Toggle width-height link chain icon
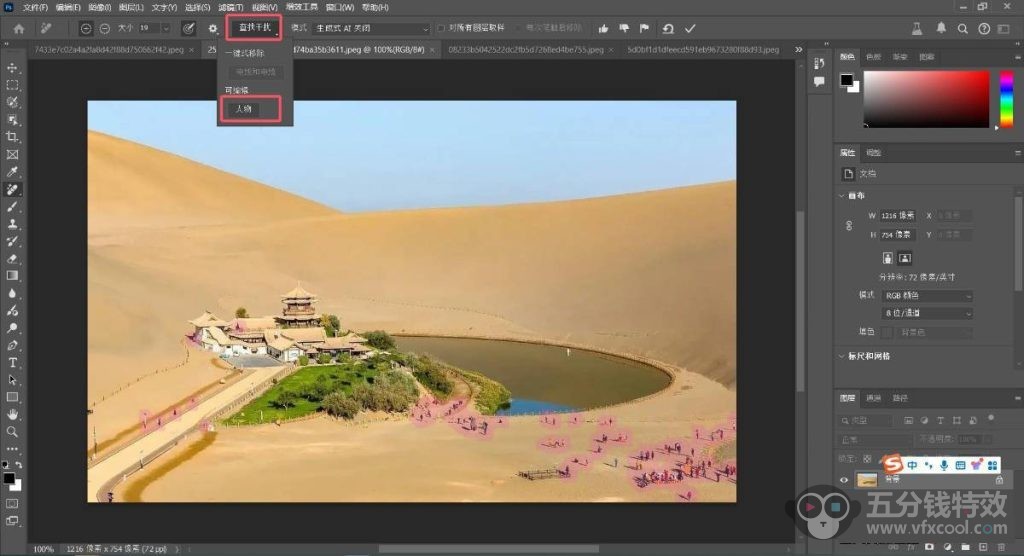The width and height of the screenshot is (1024, 556). coord(849,225)
